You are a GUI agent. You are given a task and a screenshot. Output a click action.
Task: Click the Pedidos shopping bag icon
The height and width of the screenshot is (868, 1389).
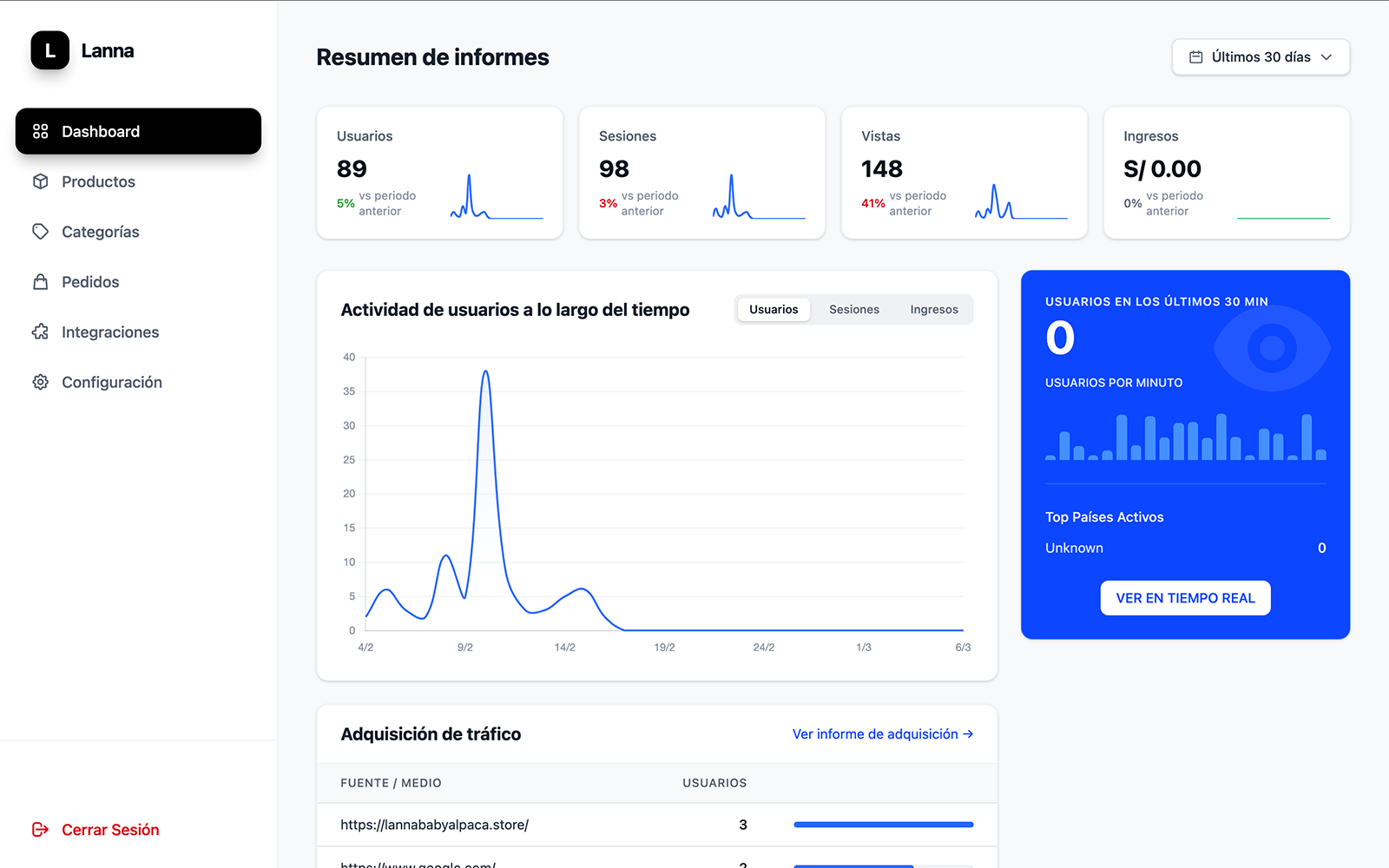coord(41,282)
